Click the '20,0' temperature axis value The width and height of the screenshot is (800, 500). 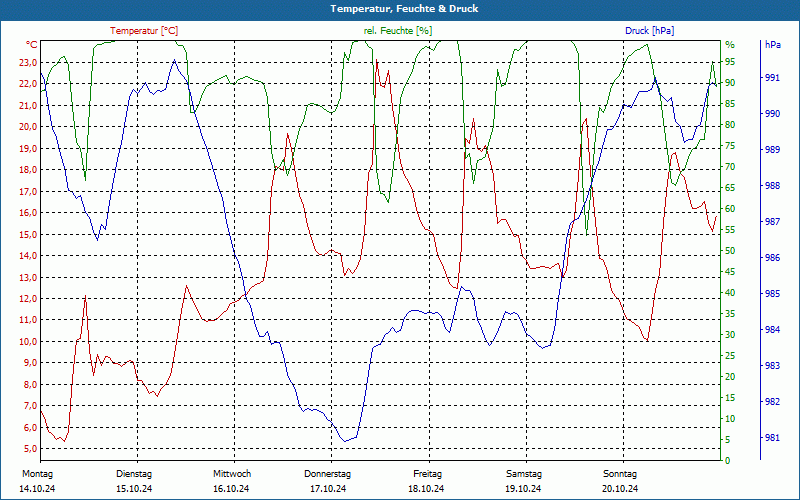28,127
